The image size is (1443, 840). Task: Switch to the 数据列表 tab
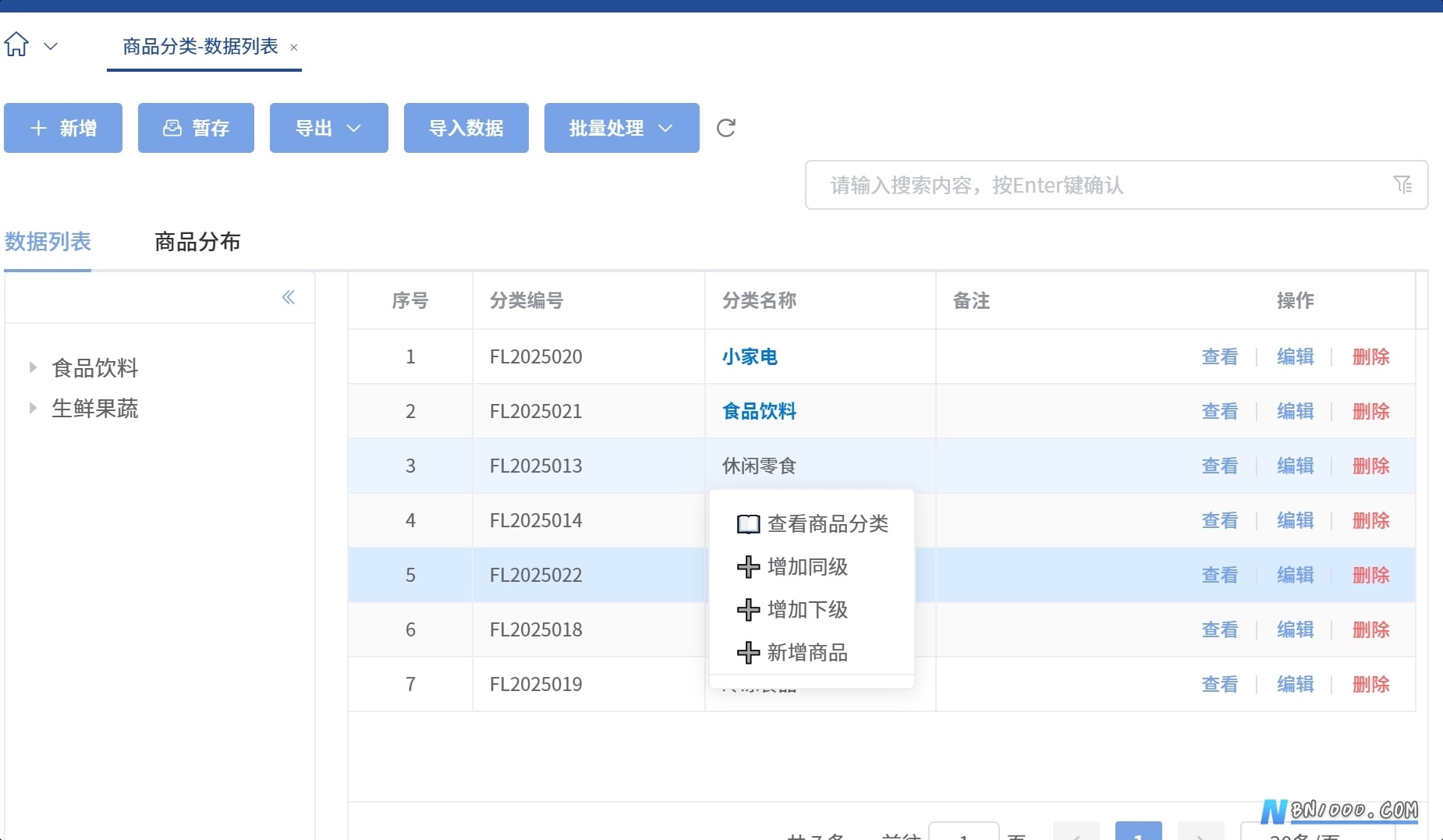click(48, 242)
